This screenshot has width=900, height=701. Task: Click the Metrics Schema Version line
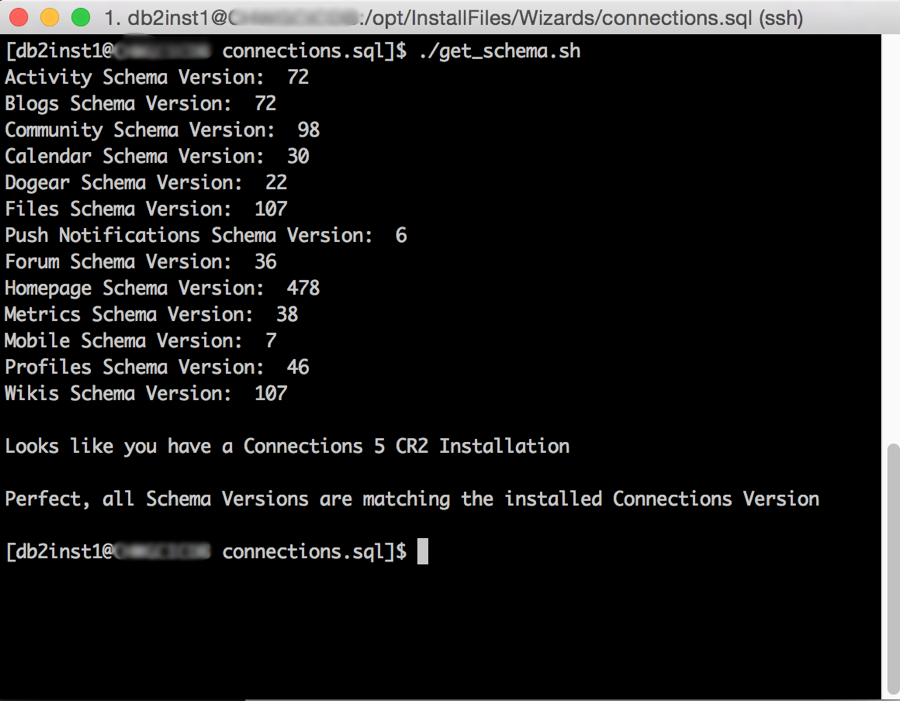pos(152,314)
